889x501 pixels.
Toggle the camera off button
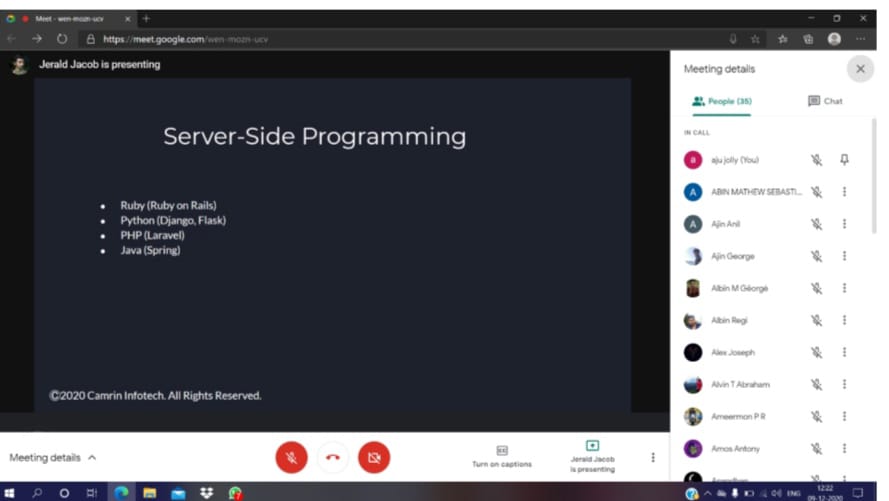pos(374,457)
